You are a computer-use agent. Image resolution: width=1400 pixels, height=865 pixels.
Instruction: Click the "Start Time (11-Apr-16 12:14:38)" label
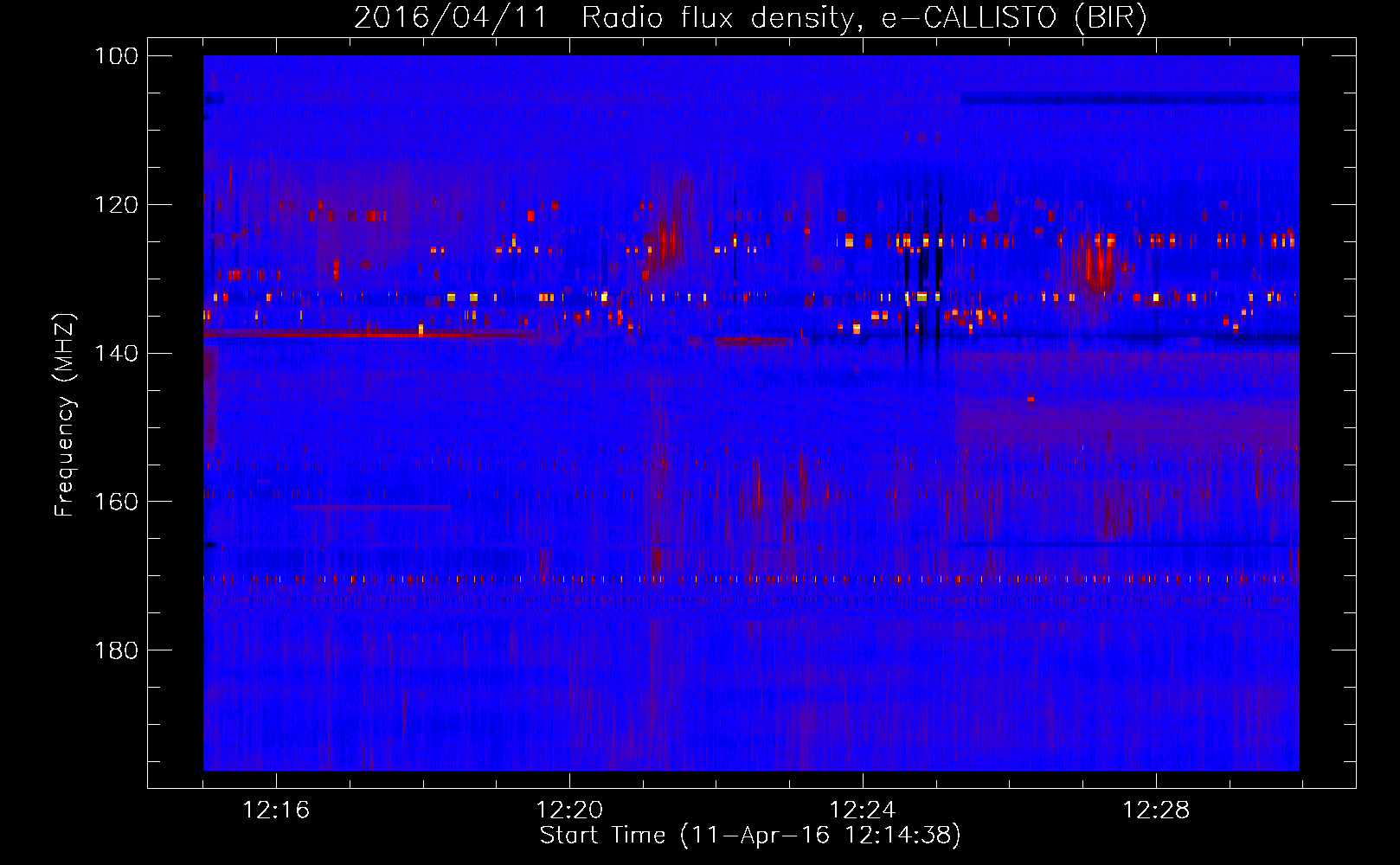750,836
